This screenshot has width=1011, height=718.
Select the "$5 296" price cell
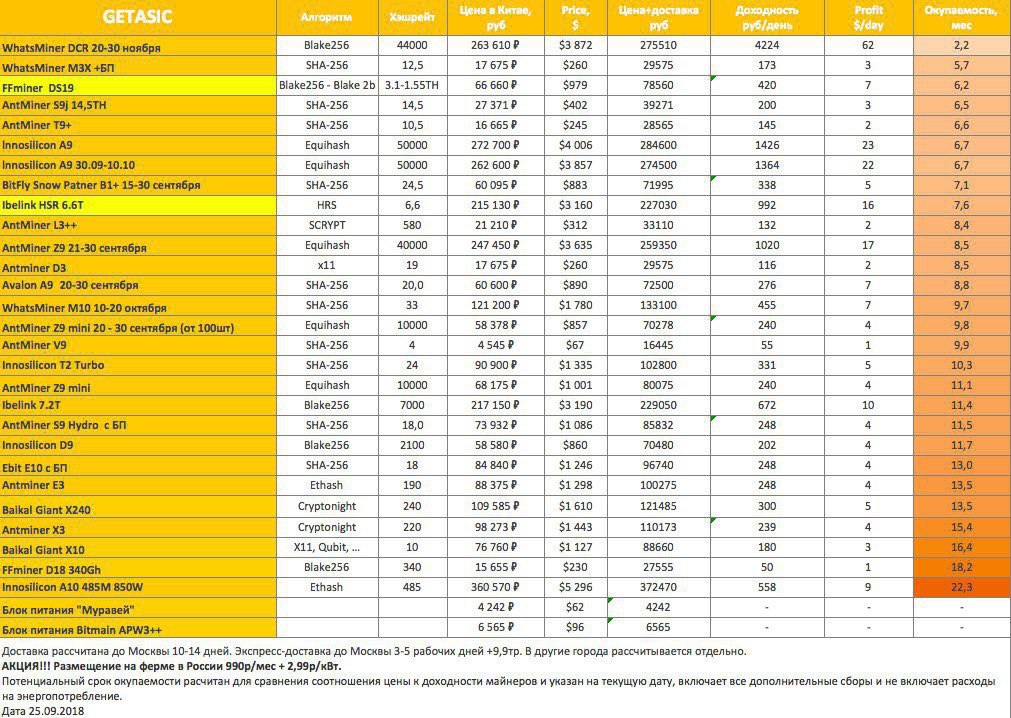pyautogui.click(x=575, y=587)
